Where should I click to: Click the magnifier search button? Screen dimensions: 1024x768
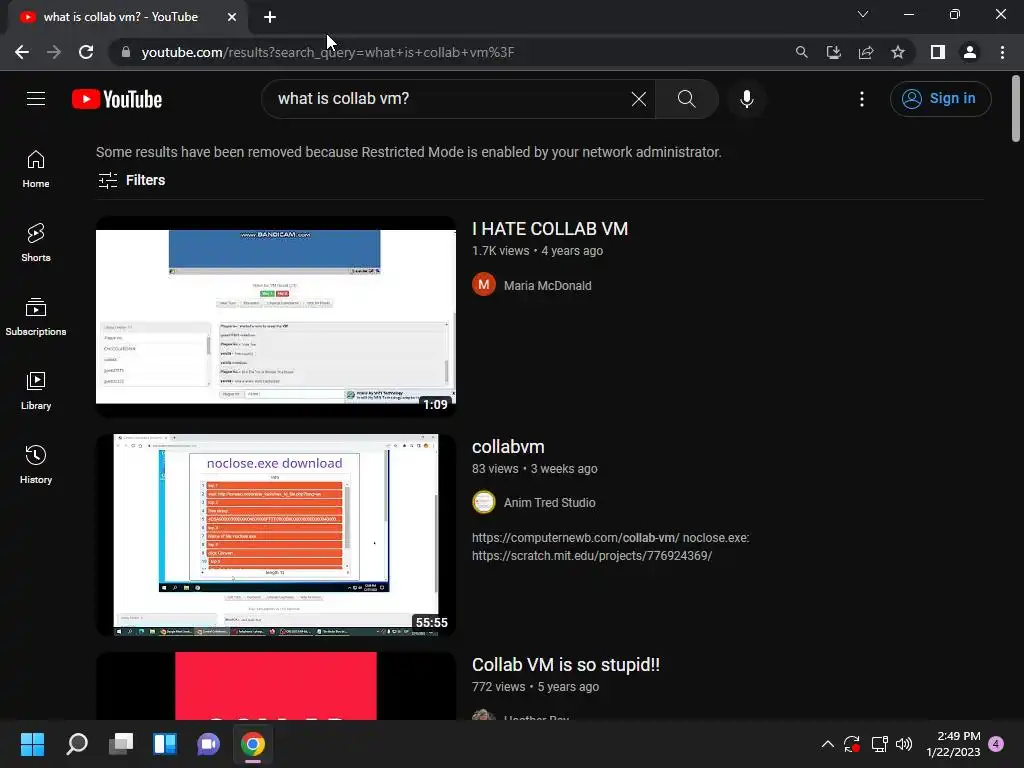686,99
